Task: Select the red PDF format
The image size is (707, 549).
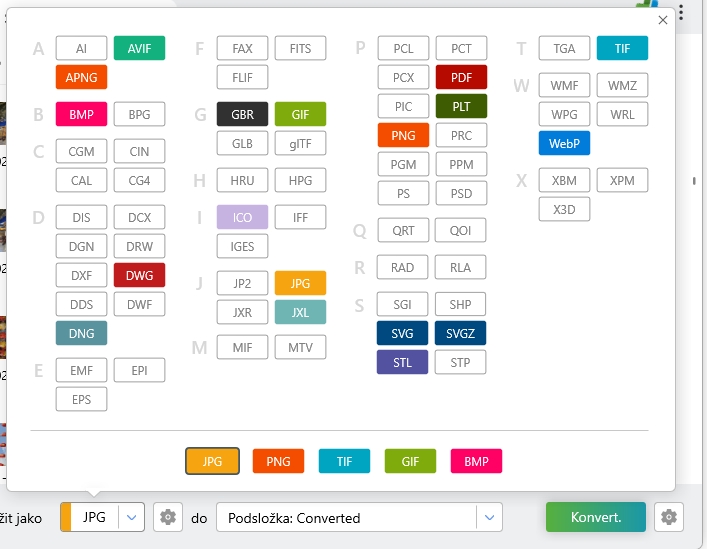Action: point(461,77)
